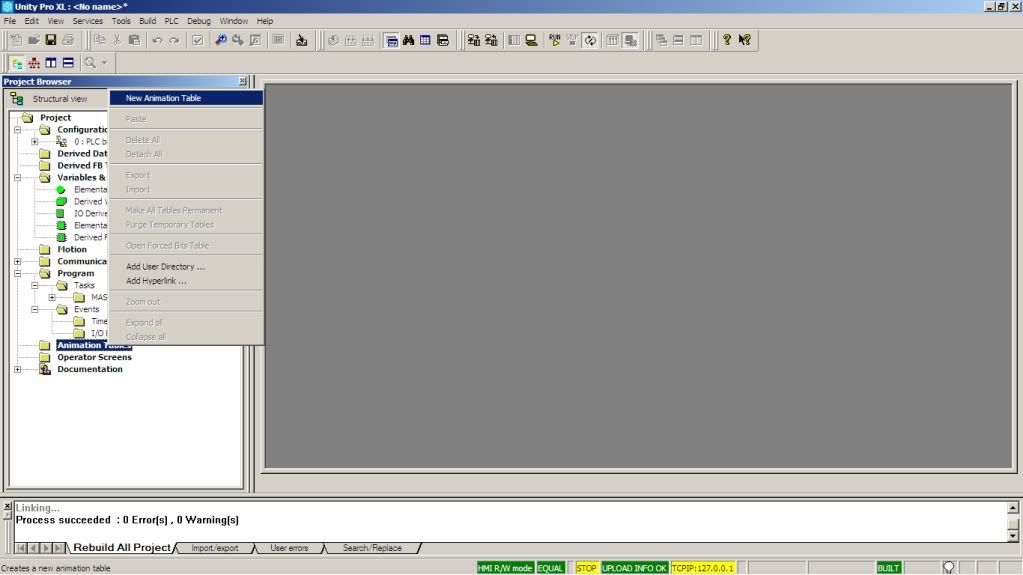Click the RUN PLC icon
Image resolution: width=1023 pixels, height=575 pixels.
point(555,40)
